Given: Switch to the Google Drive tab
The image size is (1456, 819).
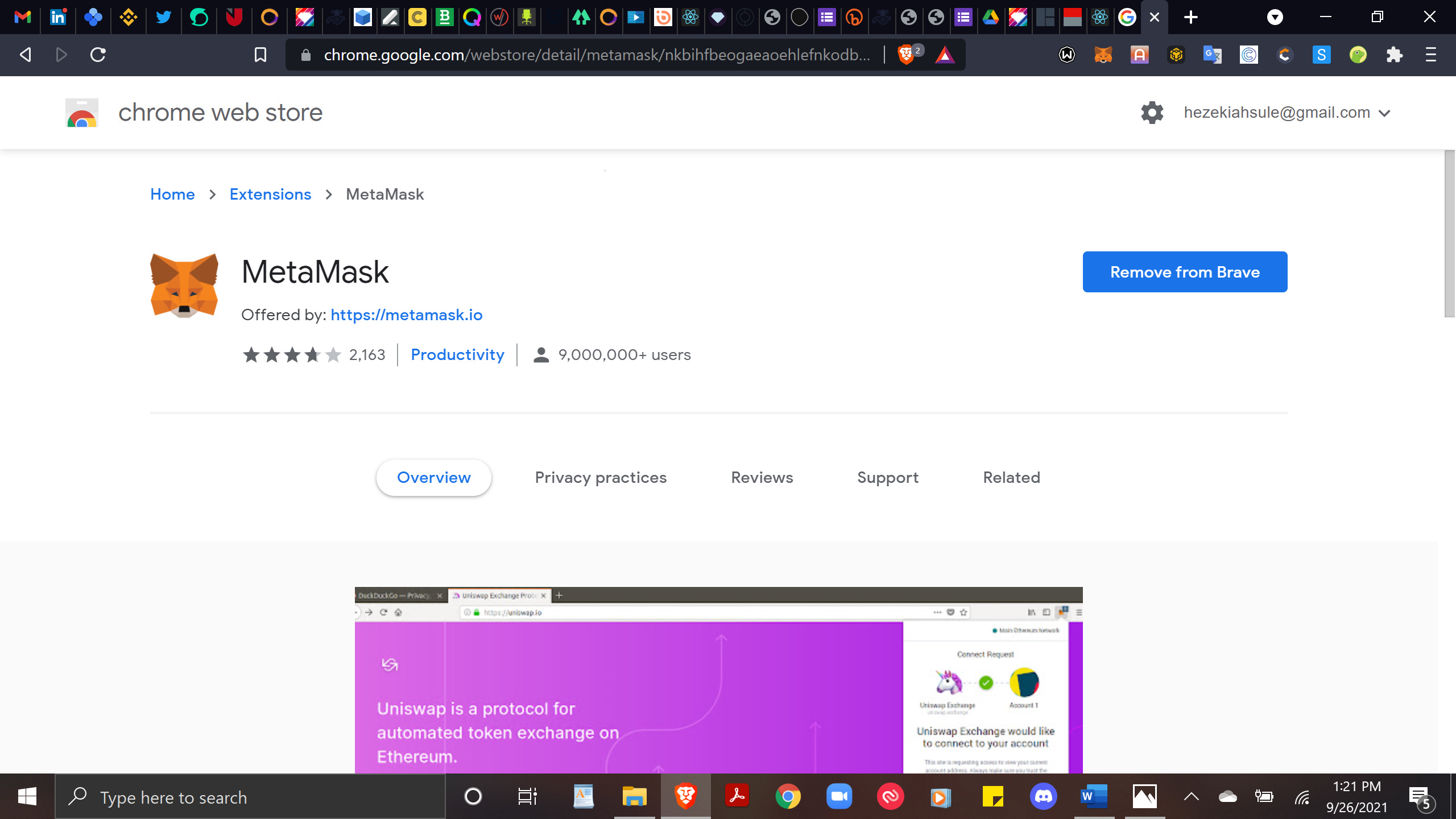Looking at the screenshot, I should [991, 18].
